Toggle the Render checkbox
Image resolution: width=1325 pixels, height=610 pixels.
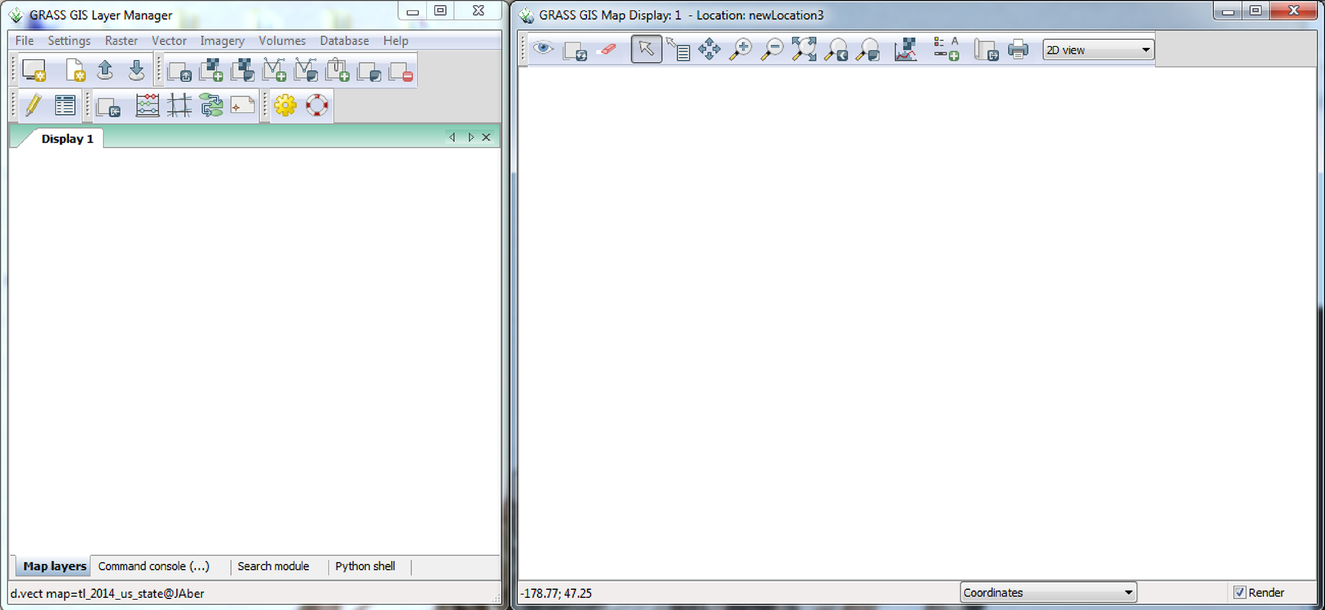[1240, 593]
